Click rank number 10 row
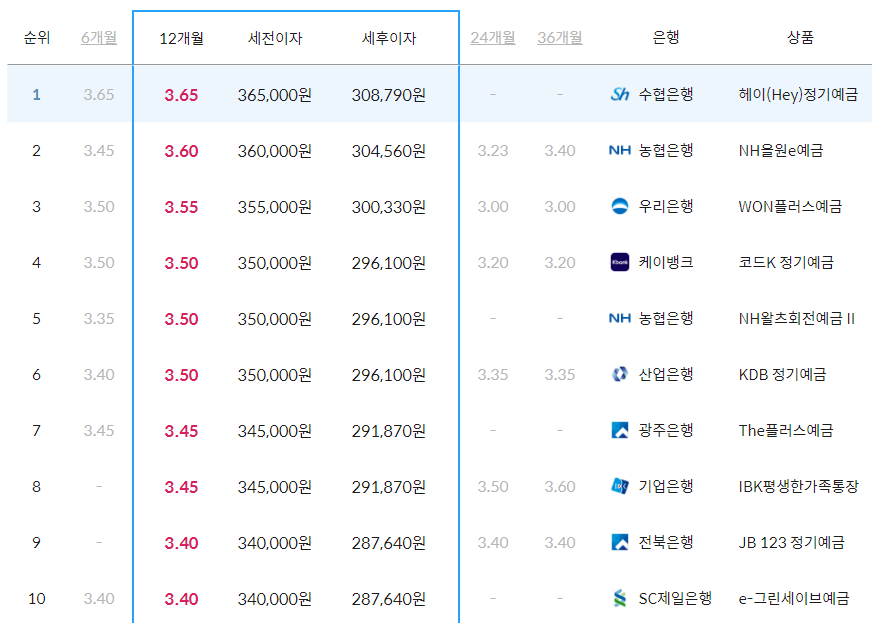Viewport: 872px width, 623px height. point(37,599)
